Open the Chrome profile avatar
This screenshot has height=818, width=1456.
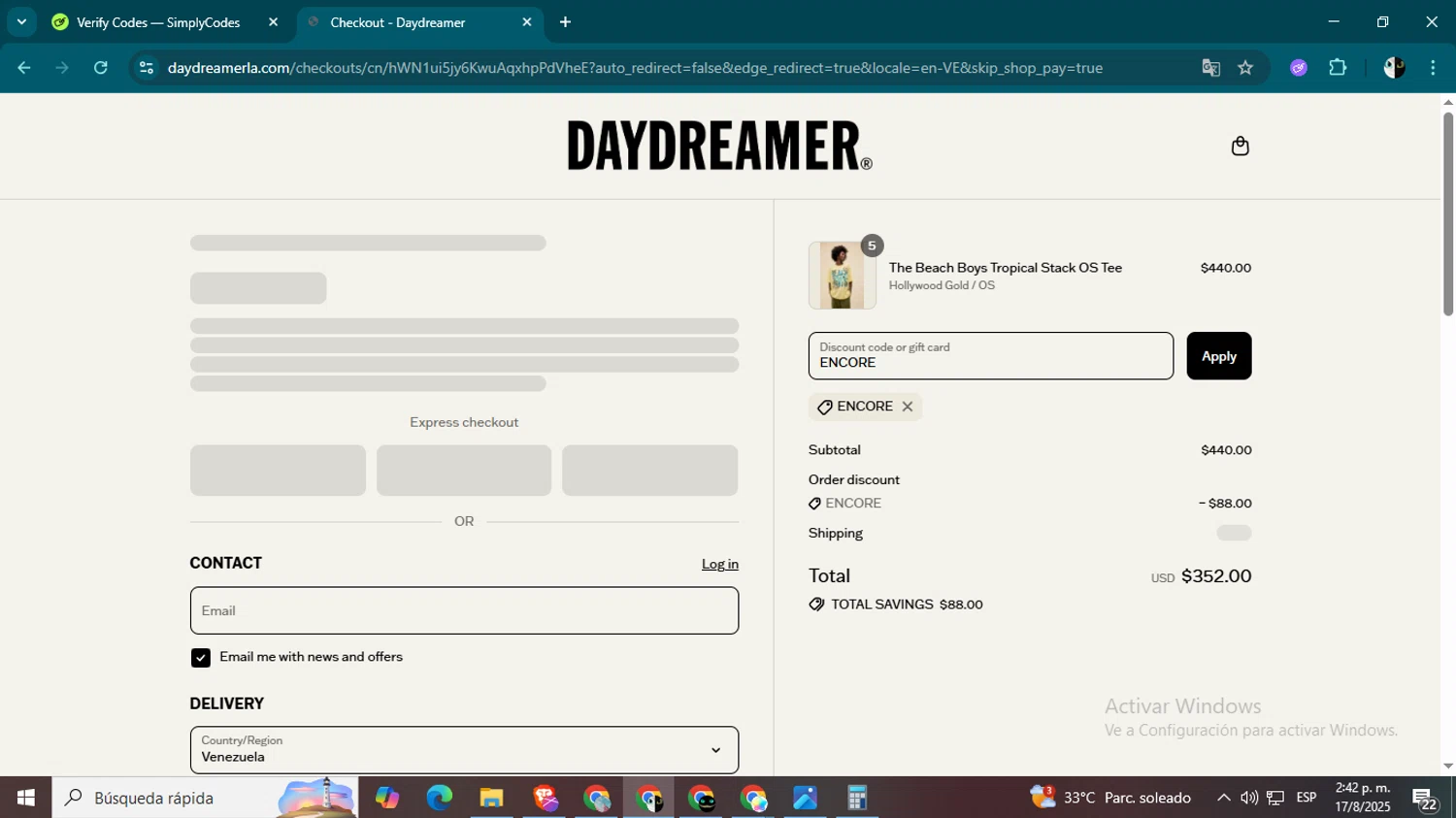click(1394, 68)
